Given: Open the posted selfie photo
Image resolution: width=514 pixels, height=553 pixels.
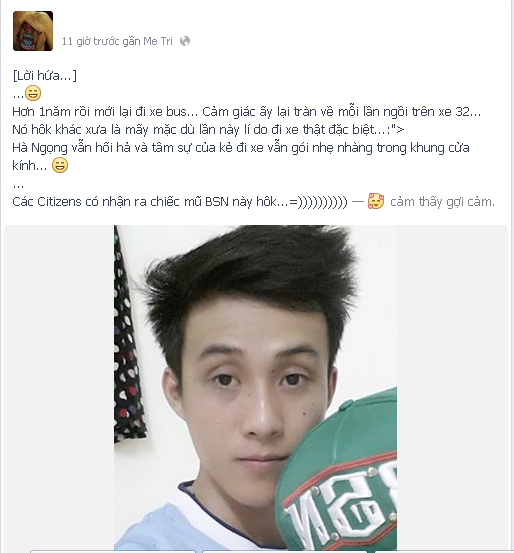Looking at the screenshot, I should point(255,387).
